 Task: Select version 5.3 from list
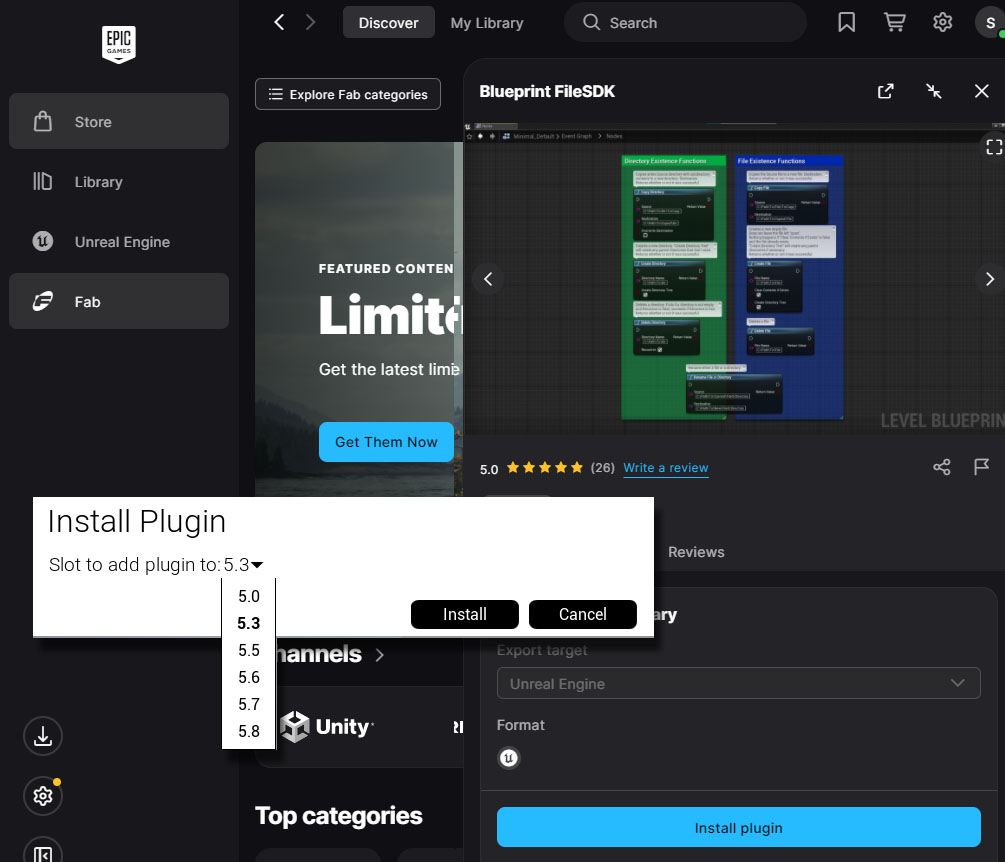tap(249, 623)
